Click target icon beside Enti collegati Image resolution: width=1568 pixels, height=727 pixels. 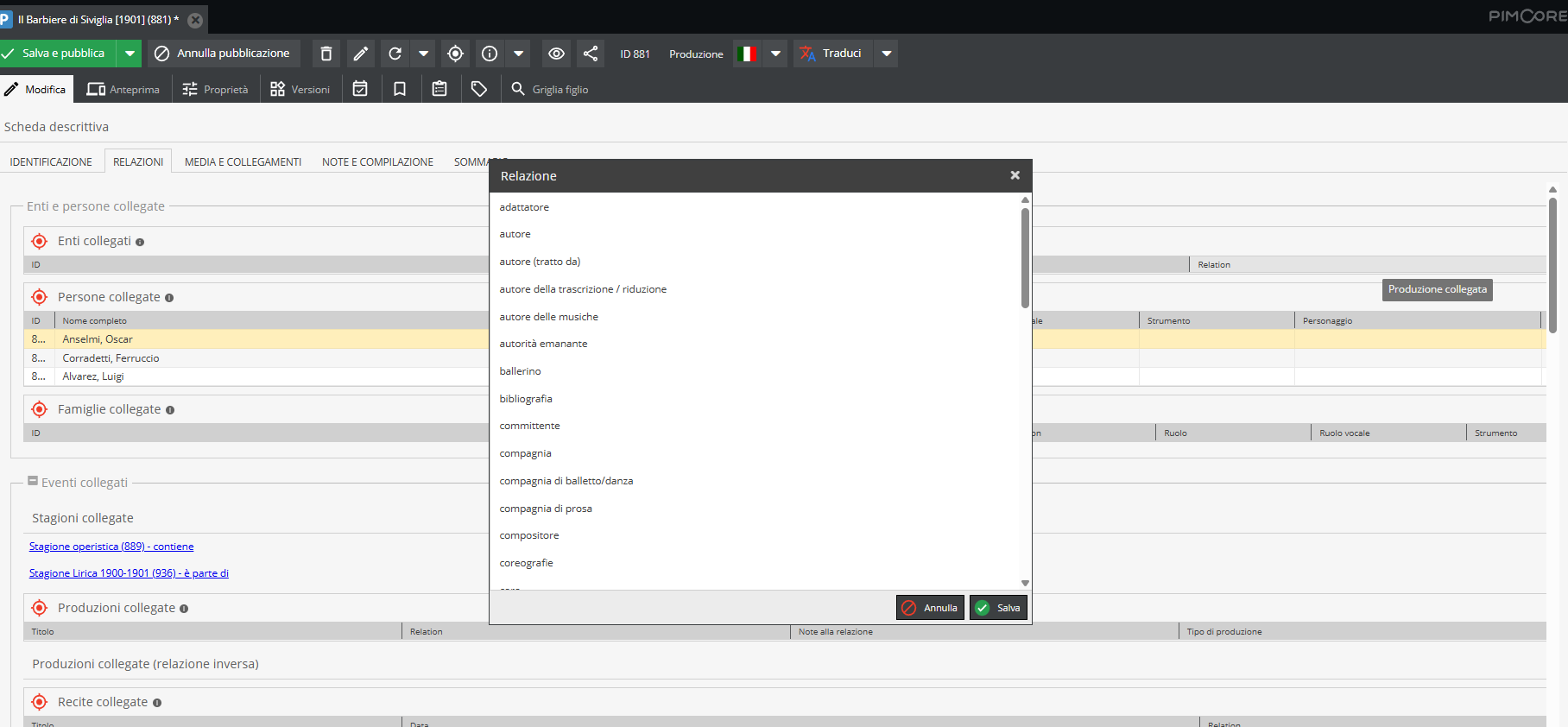(40, 241)
